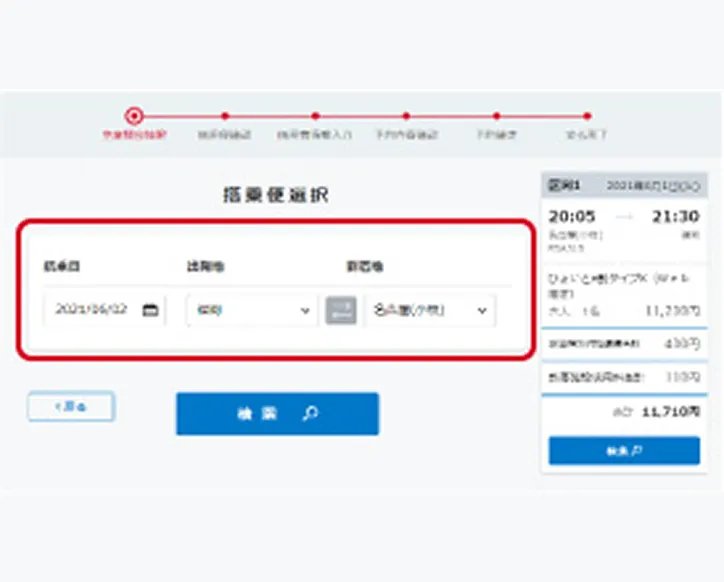Click the fifth step dot in progress bar
The width and height of the screenshot is (724, 582).
click(496, 116)
